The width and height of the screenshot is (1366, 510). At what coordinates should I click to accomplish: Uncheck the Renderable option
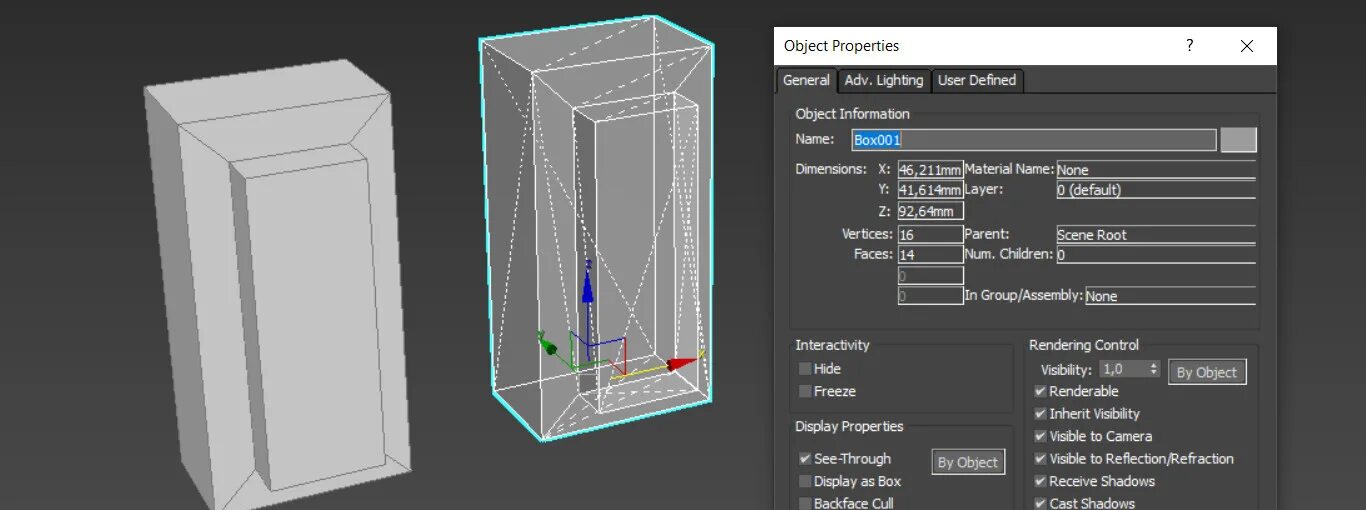pyautogui.click(x=1040, y=391)
